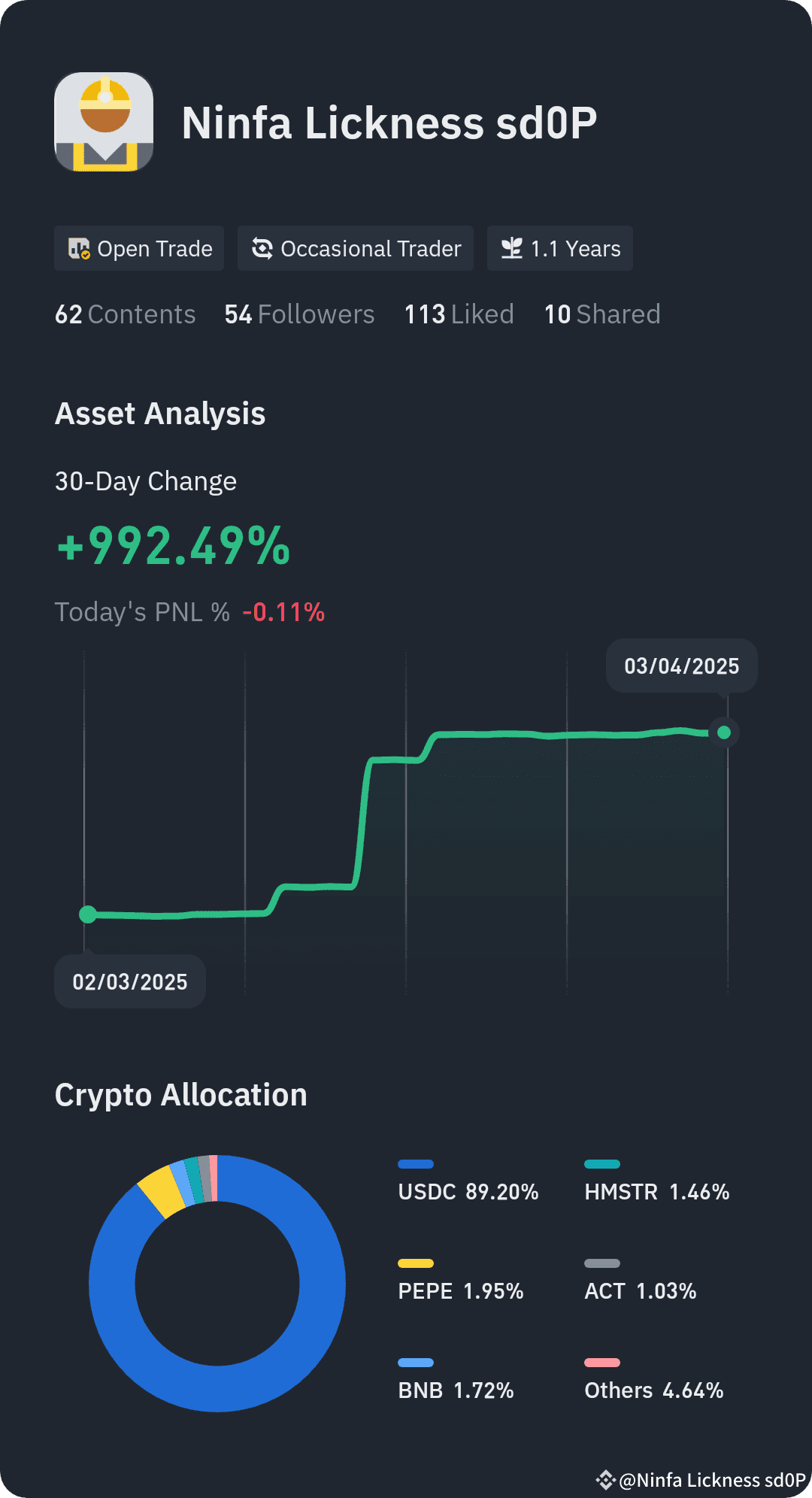Viewport: 812px width, 1498px height.
Task: Click the USDC blue legend swatch
Action: coord(416,1164)
